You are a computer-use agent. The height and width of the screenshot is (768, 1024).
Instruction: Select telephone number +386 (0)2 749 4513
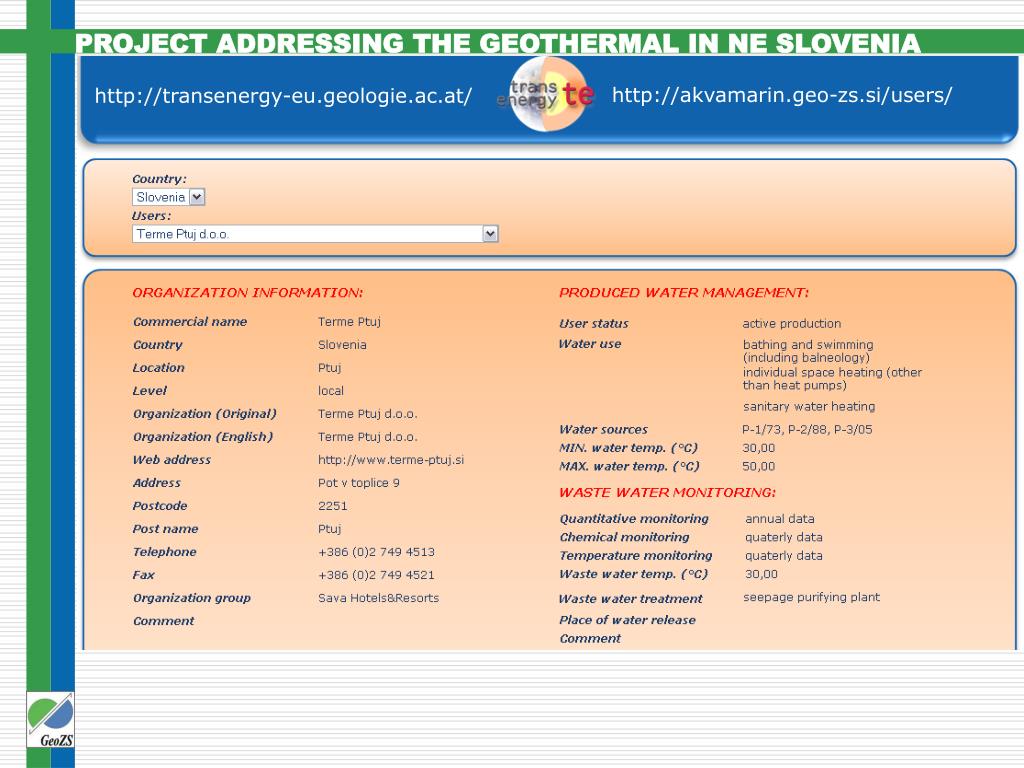(376, 552)
